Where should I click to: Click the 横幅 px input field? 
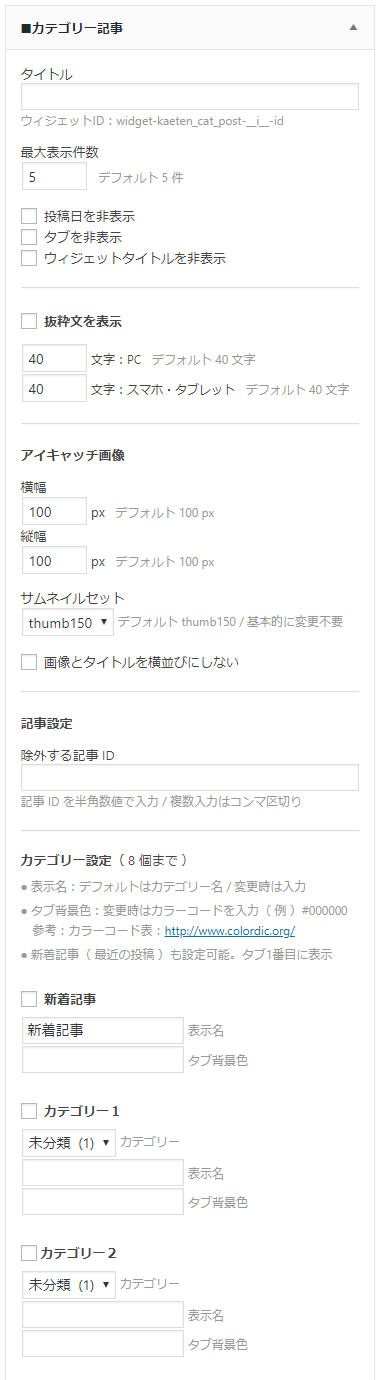point(54,512)
